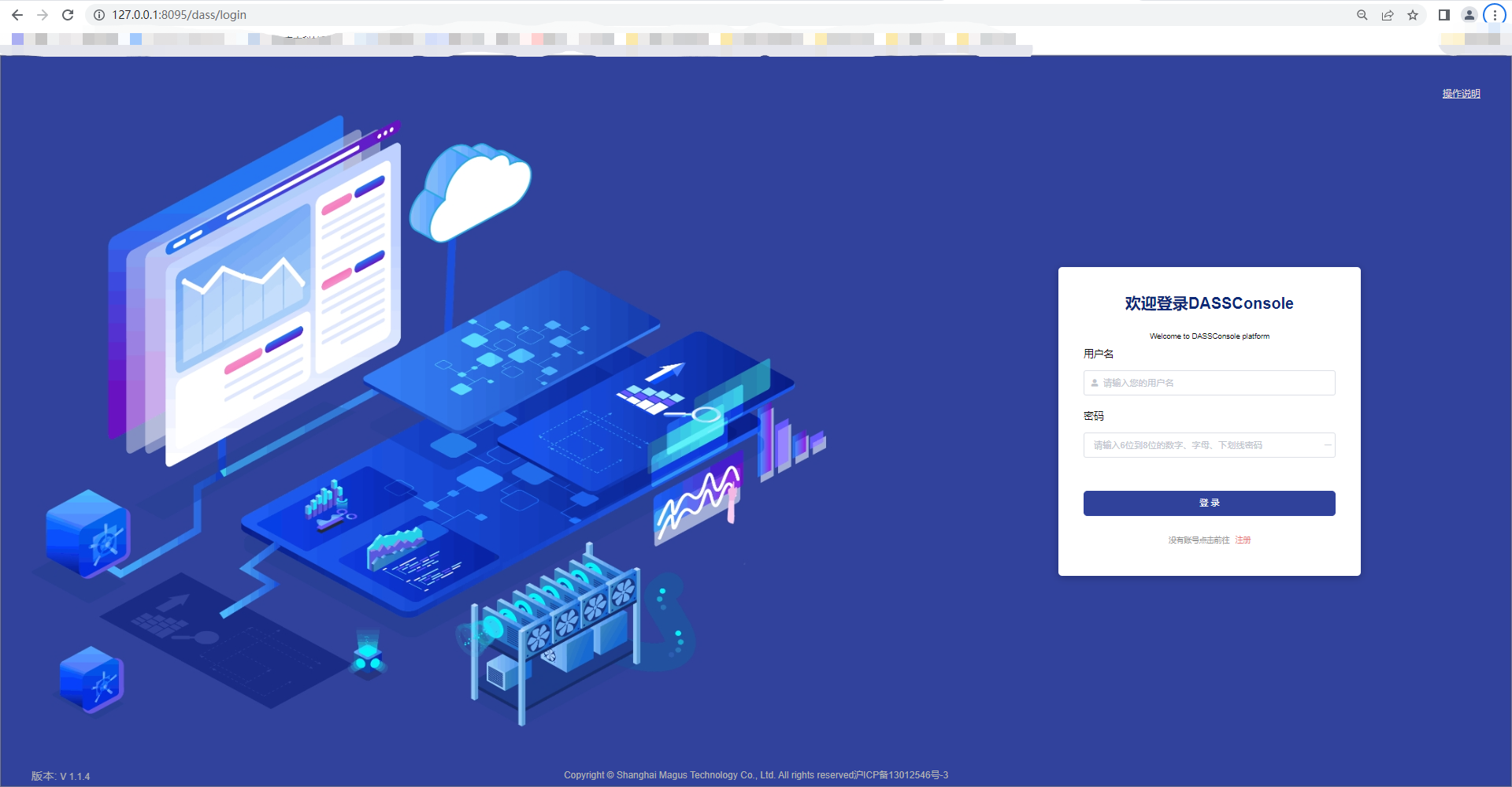This screenshot has height=787, width=1512.
Task: Focus the 用户名 username input field
Action: 1209,383
